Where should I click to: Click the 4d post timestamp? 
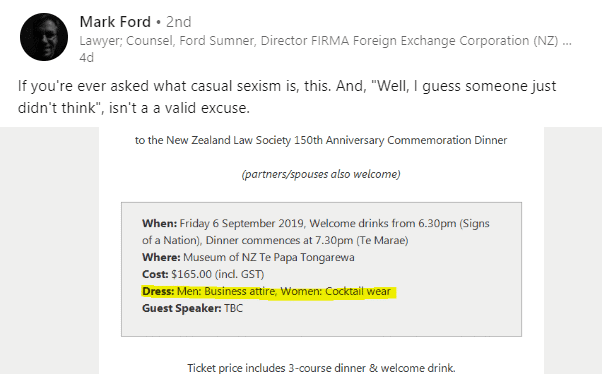pos(86,58)
